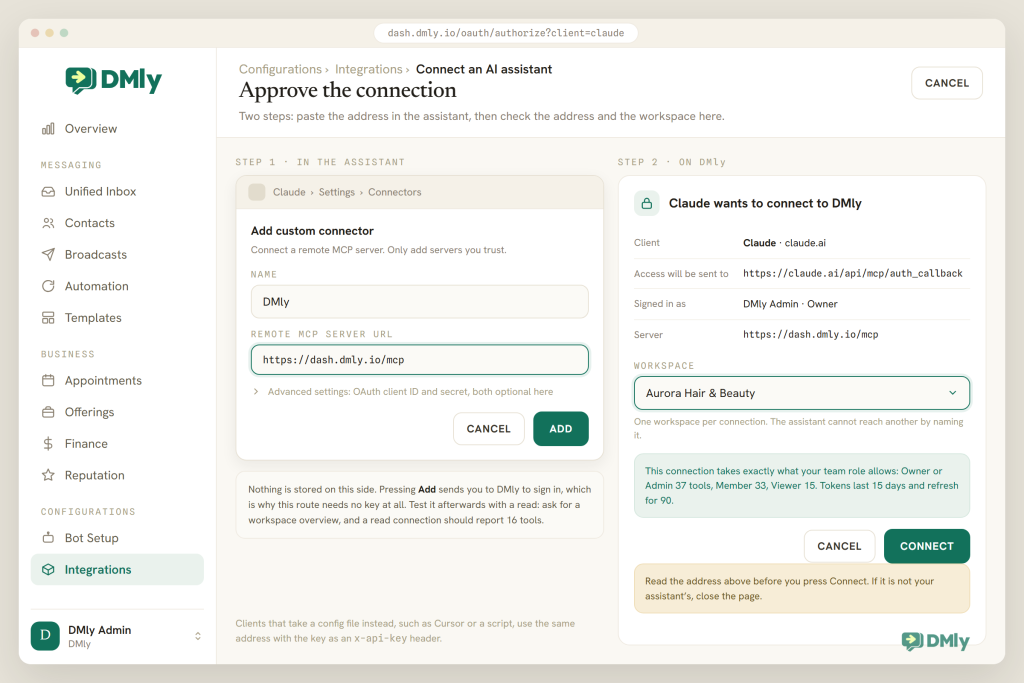This screenshot has width=1024, height=683.
Task: Click the Settings breadcrumb in connector header
Action: [x=336, y=192]
